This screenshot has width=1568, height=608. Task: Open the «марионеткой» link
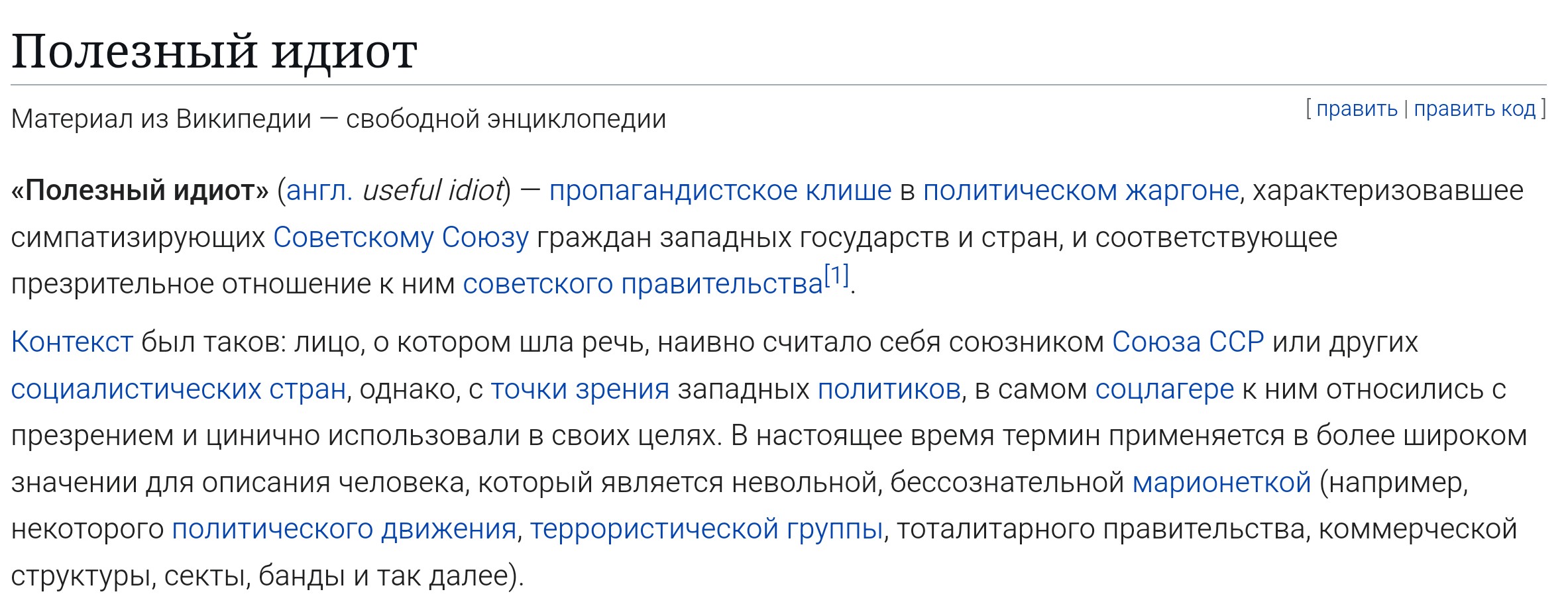1221,483
